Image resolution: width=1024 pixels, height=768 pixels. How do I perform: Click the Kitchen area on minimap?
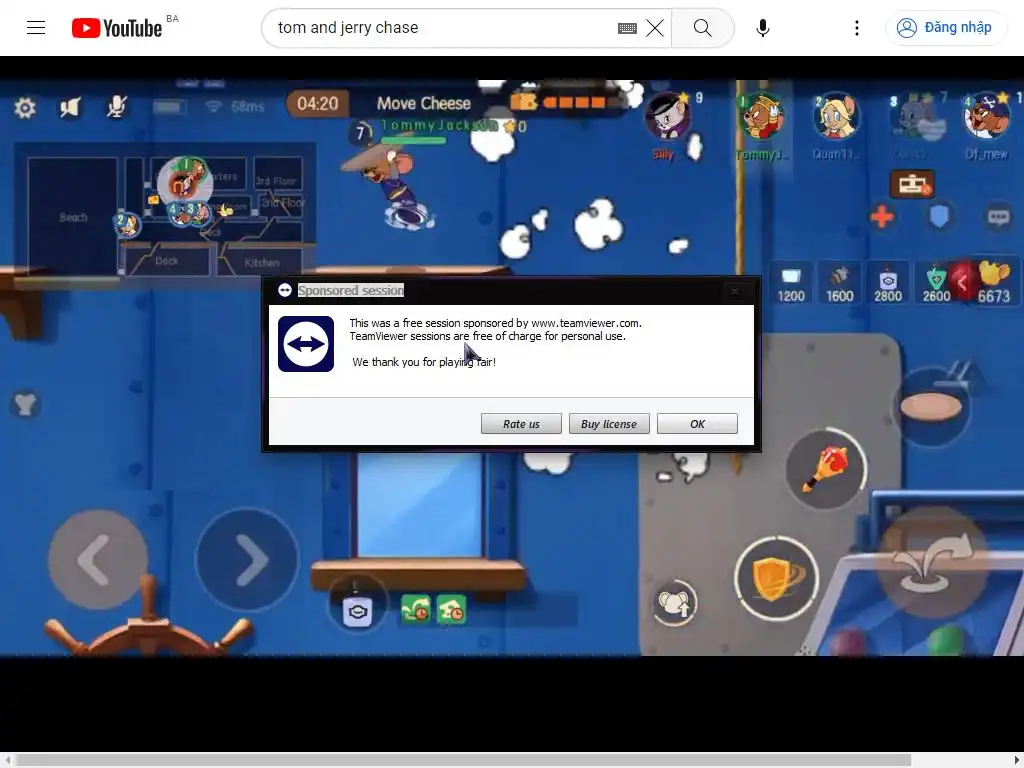tap(261, 262)
